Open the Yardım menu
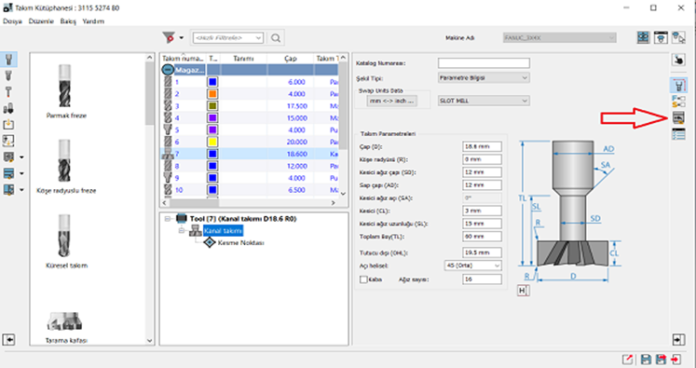Screen dimensions: 696x368 93,21
